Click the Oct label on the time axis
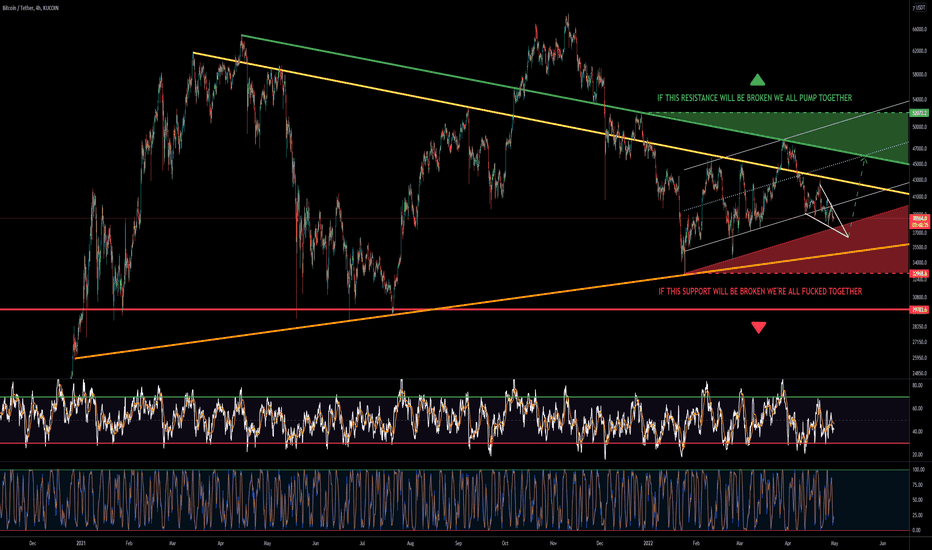 pyautogui.click(x=505, y=543)
